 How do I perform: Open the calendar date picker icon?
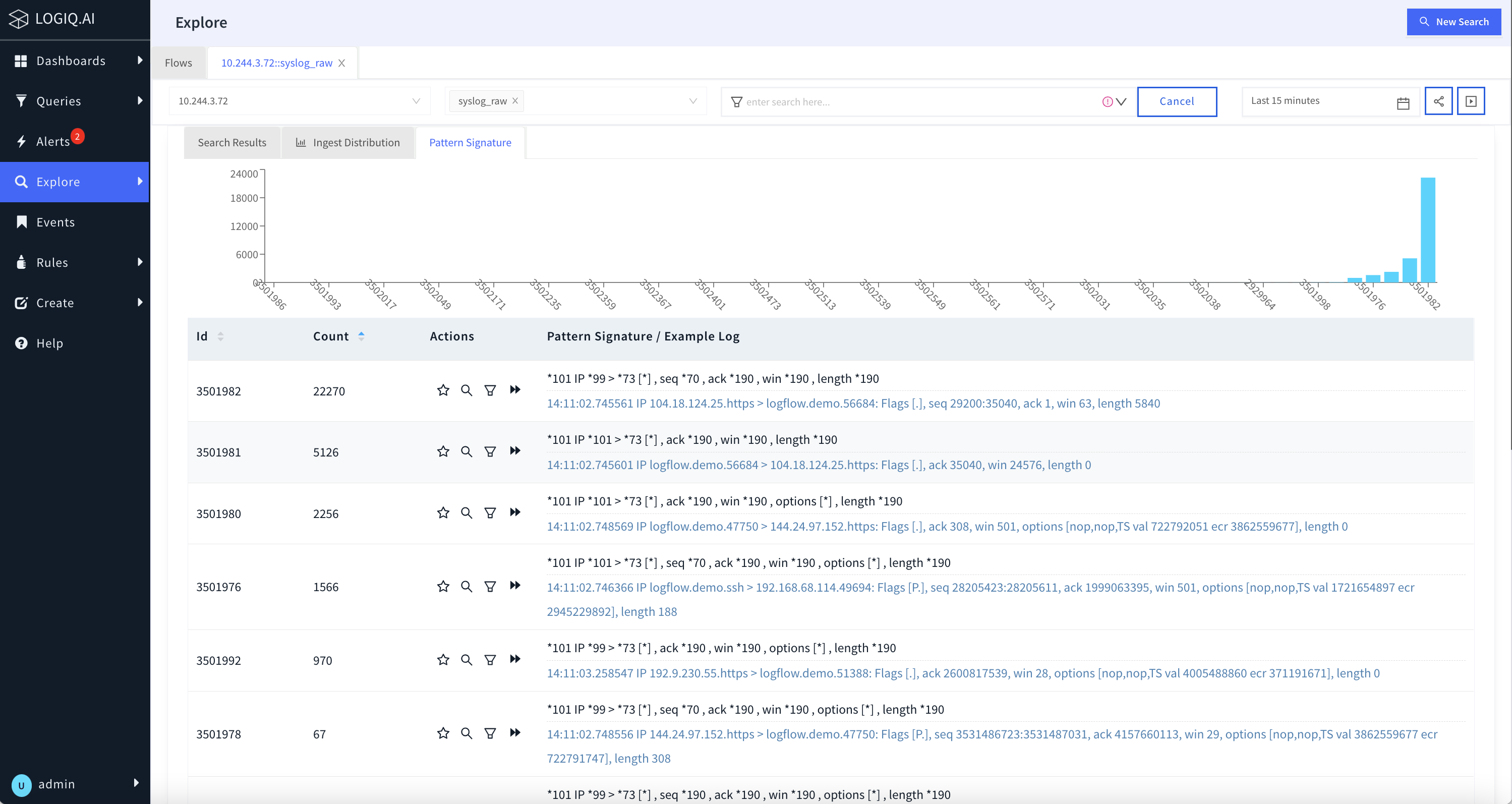(x=1403, y=103)
